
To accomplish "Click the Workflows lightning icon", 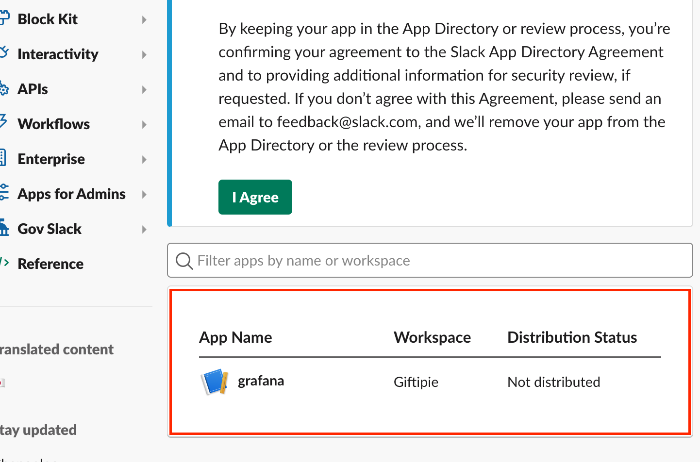I will coord(4,122).
